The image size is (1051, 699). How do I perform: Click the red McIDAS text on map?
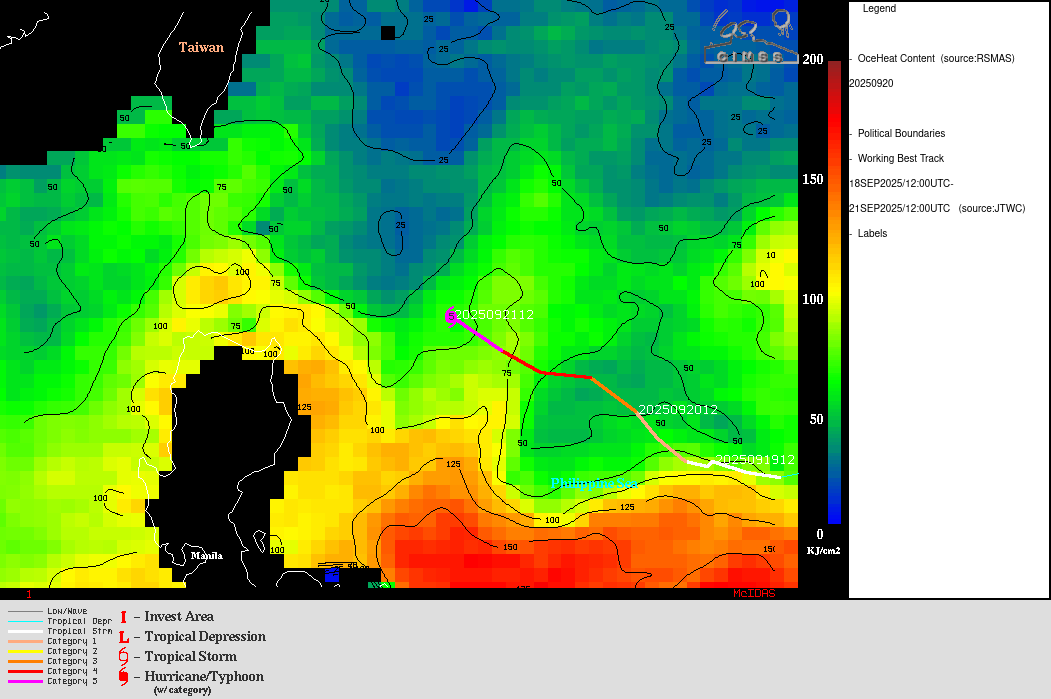click(x=753, y=593)
